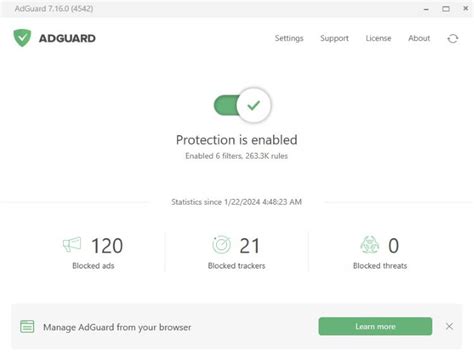Click the browser panel icon in banner
The image size is (474, 360).
point(27,326)
